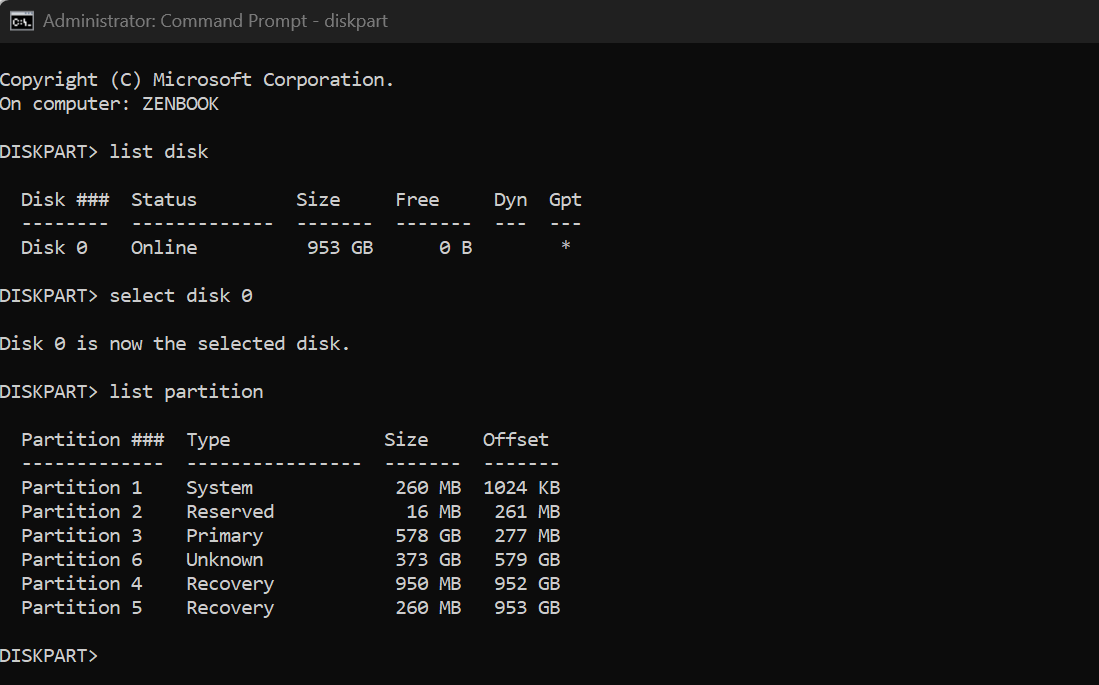The height and width of the screenshot is (685, 1099).
Task: Click the offset value '1024 KB'
Action: (521, 488)
